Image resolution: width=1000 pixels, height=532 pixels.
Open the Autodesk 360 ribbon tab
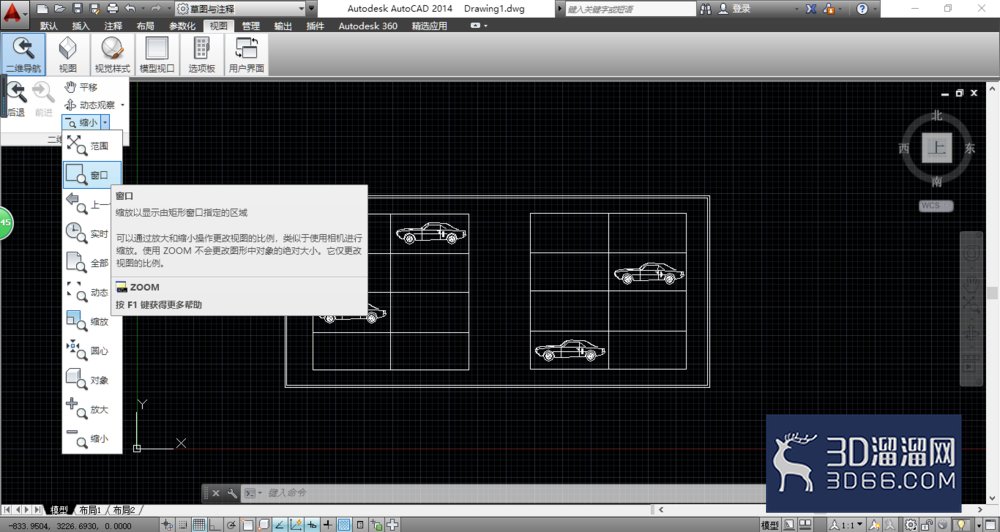(368, 26)
